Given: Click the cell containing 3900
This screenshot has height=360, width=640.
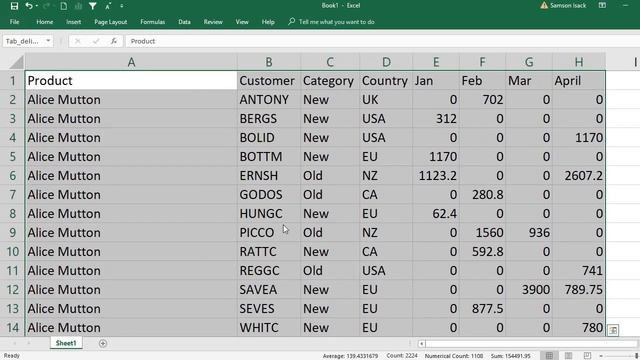Looking at the screenshot, I should [x=529, y=289].
